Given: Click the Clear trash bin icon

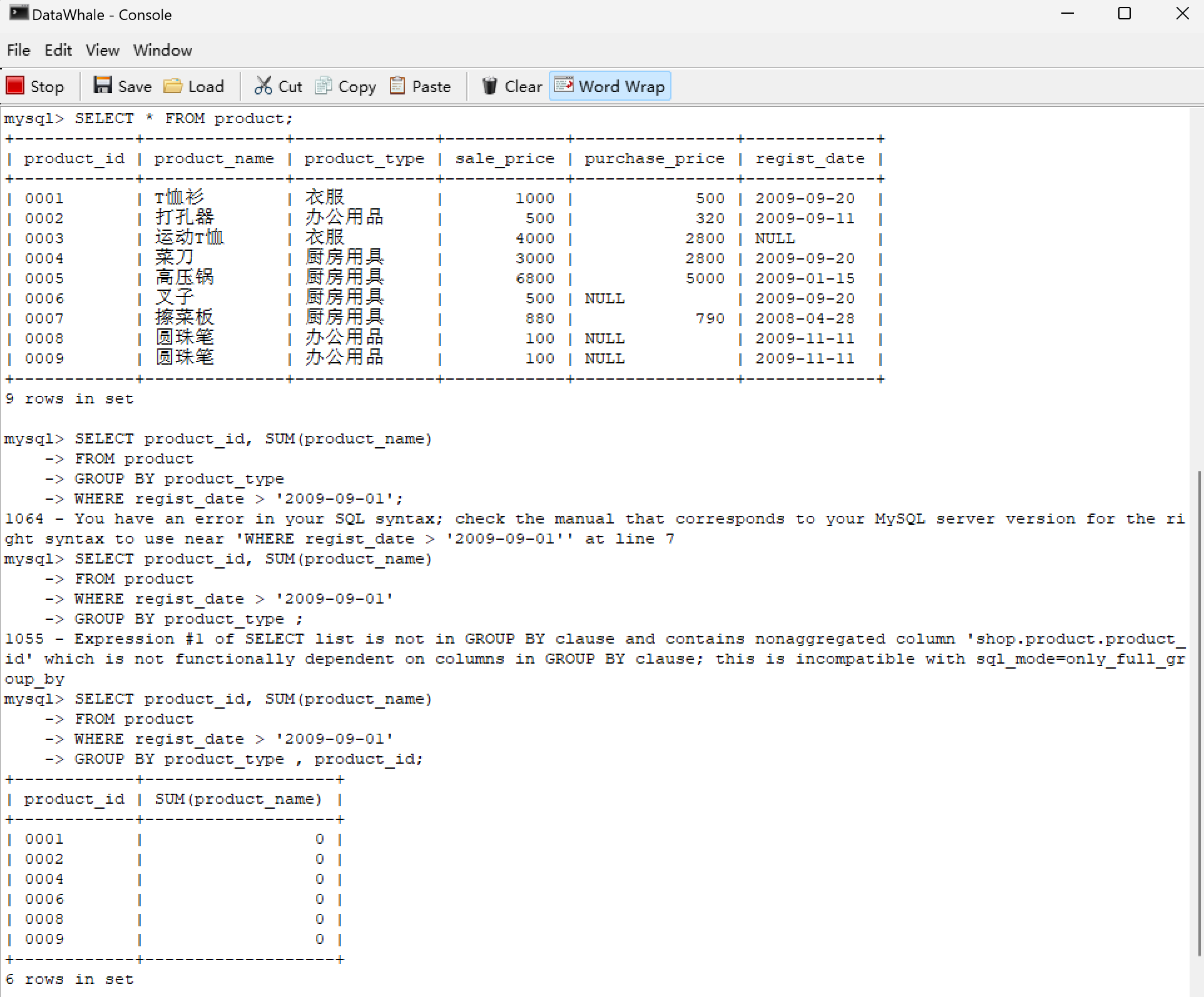Looking at the screenshot, I should (x=489, y=86).
